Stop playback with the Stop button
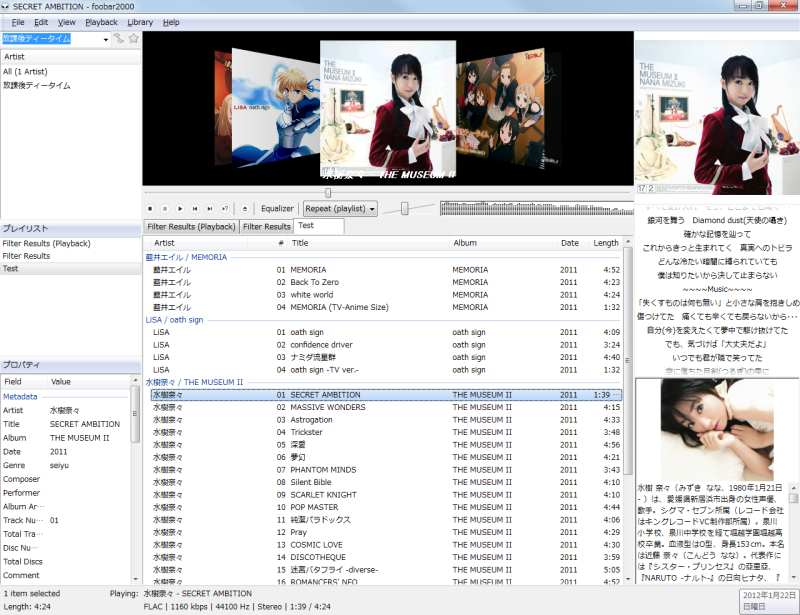 150,209
